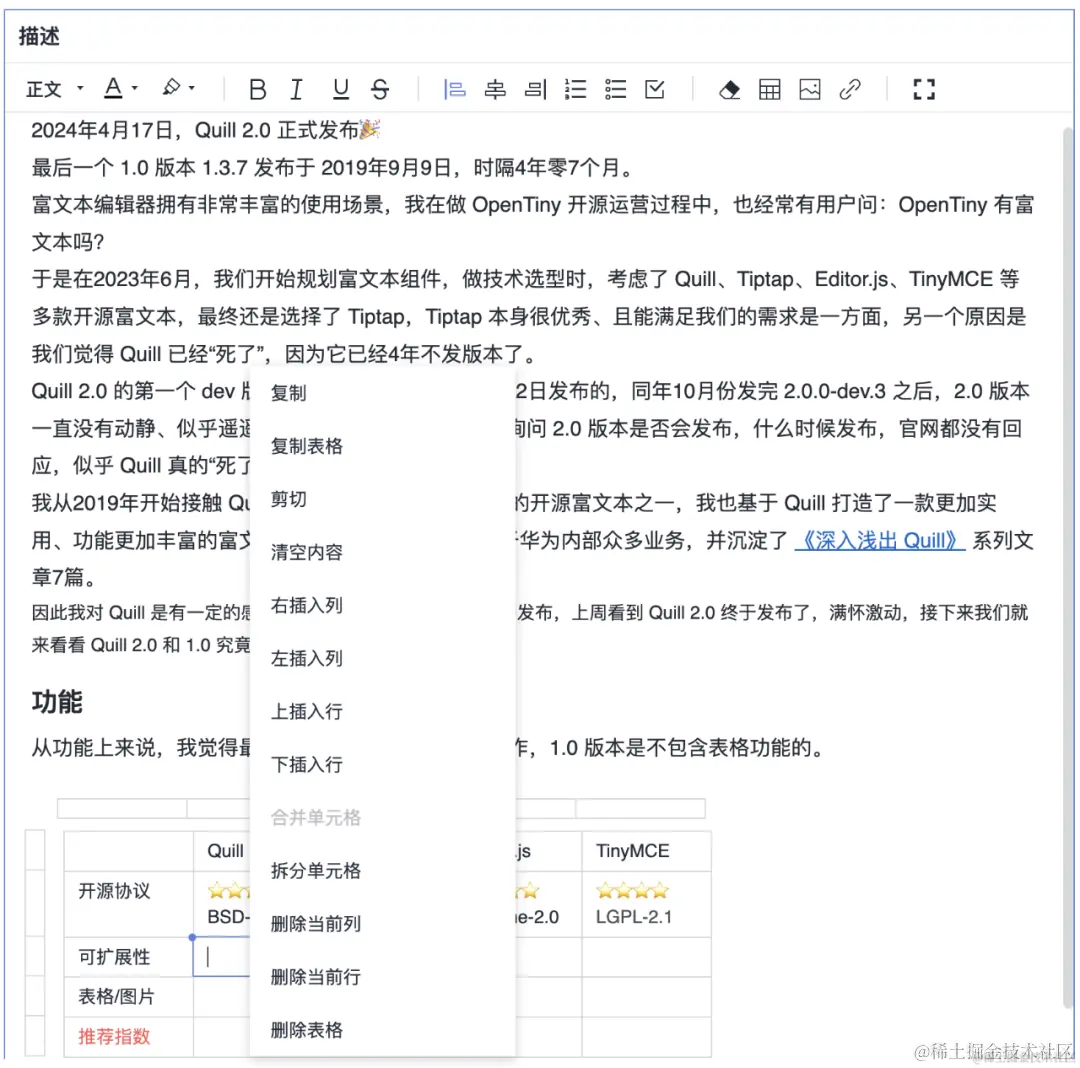Toggle fullscreen editor mode

(x=924, y=90)
